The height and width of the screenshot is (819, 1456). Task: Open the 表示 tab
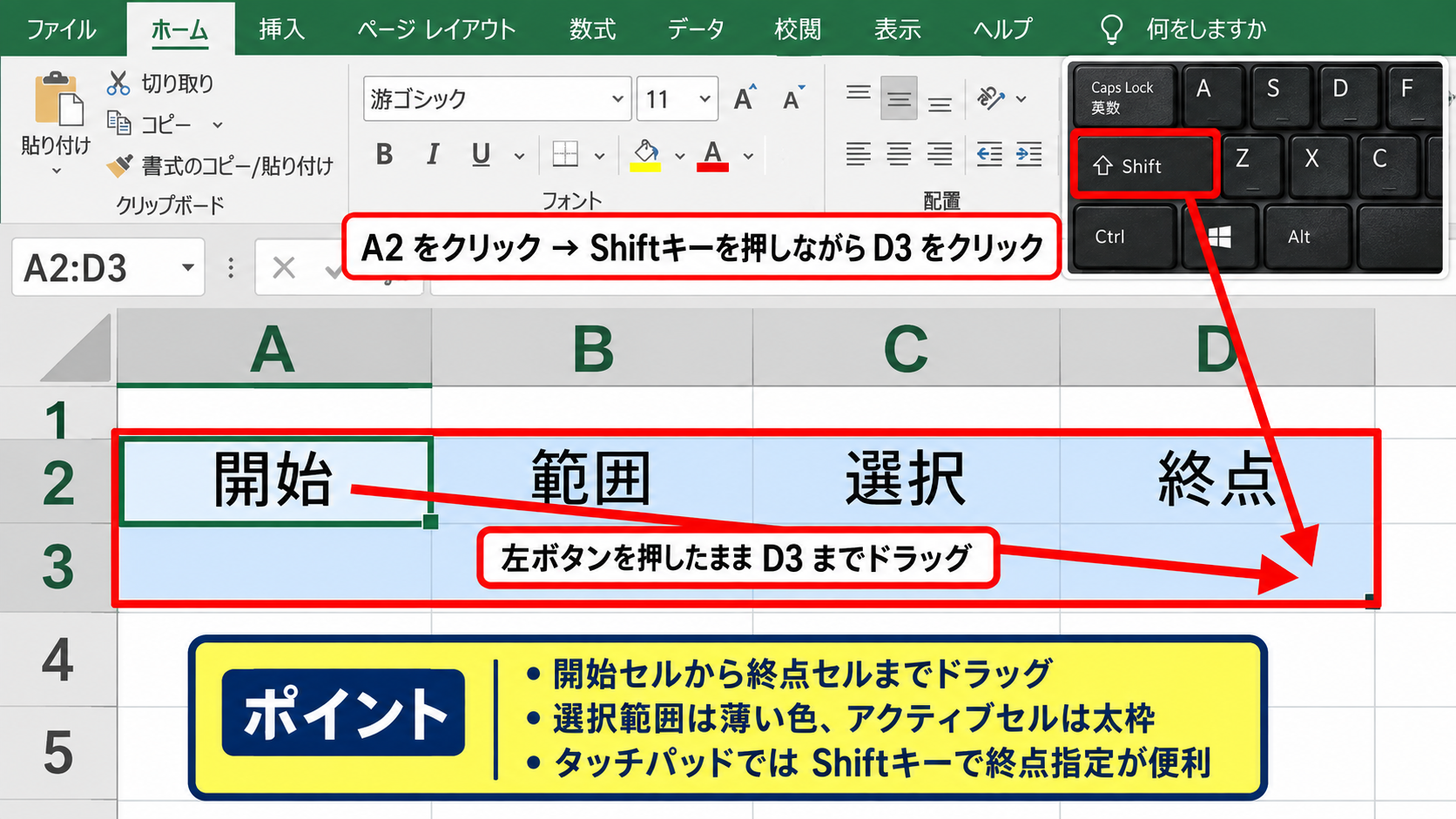pos(897,30)
